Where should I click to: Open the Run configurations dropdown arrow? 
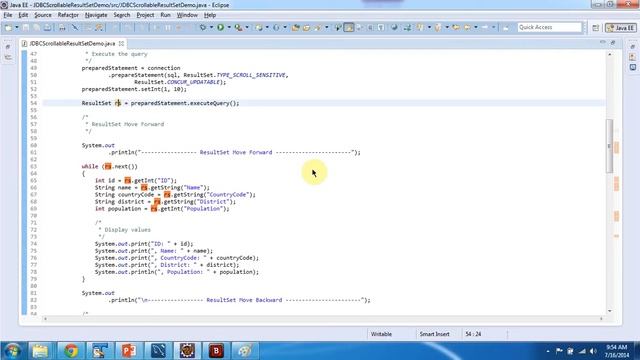coord(229,27)
